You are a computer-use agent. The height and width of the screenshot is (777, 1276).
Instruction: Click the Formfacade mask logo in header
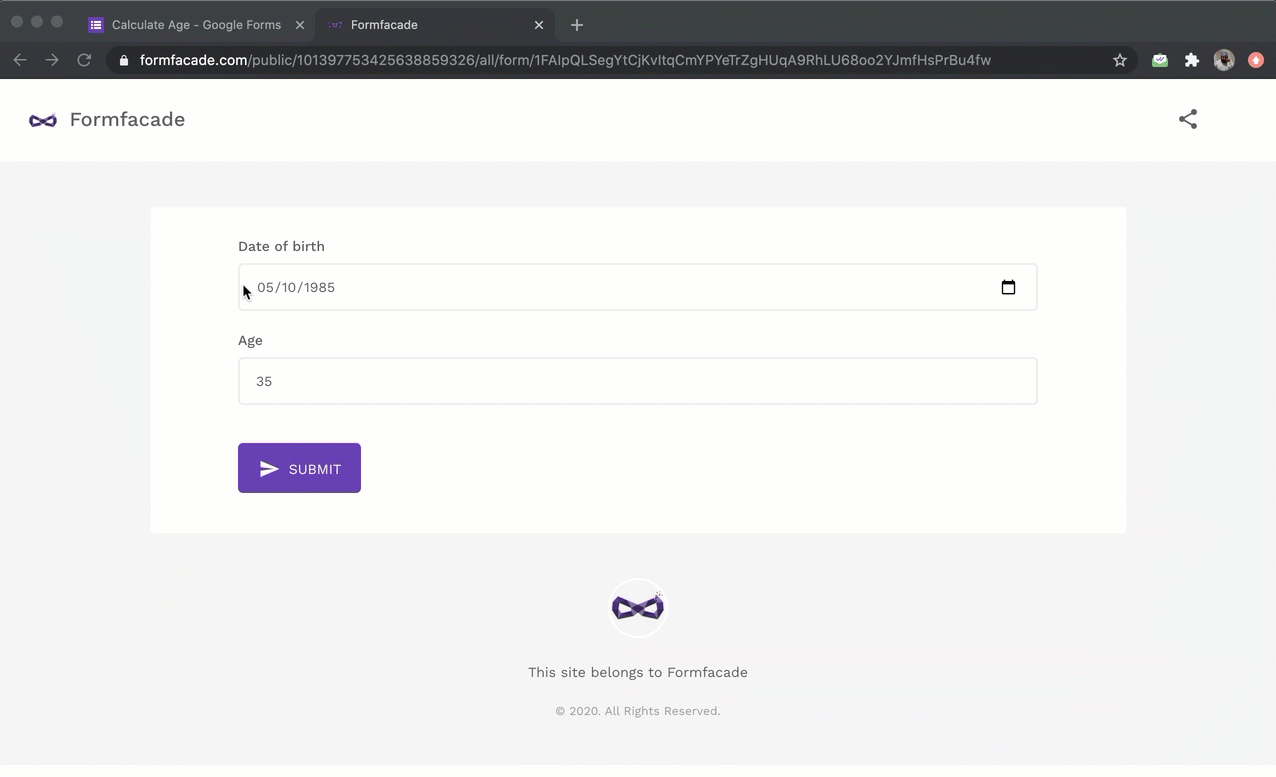coord(43,120)
